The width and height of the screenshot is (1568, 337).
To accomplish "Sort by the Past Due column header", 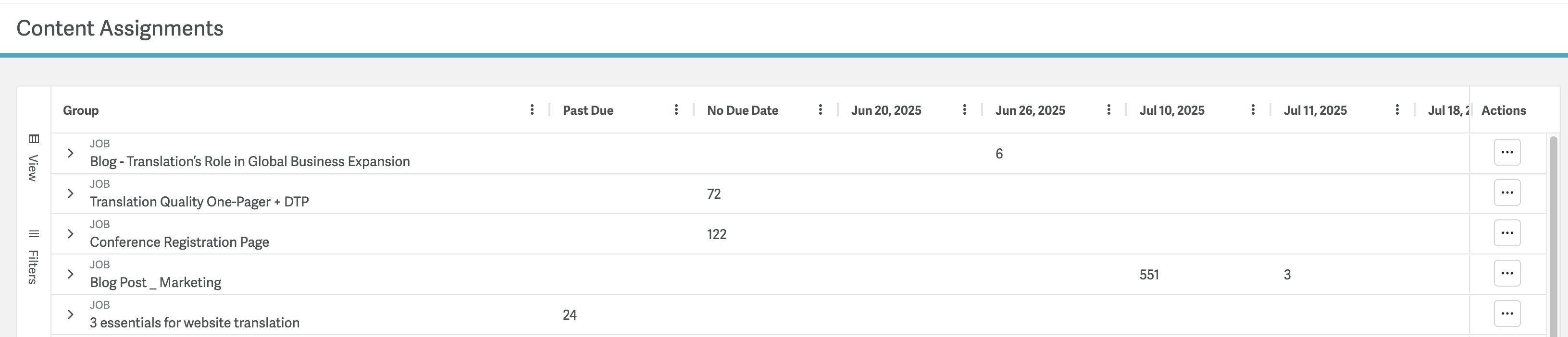I will click(x=588, y=111).
